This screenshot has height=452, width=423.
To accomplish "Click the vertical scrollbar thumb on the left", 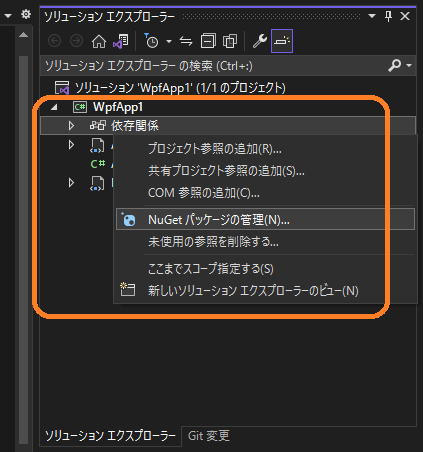I will [x=23, y=250].
